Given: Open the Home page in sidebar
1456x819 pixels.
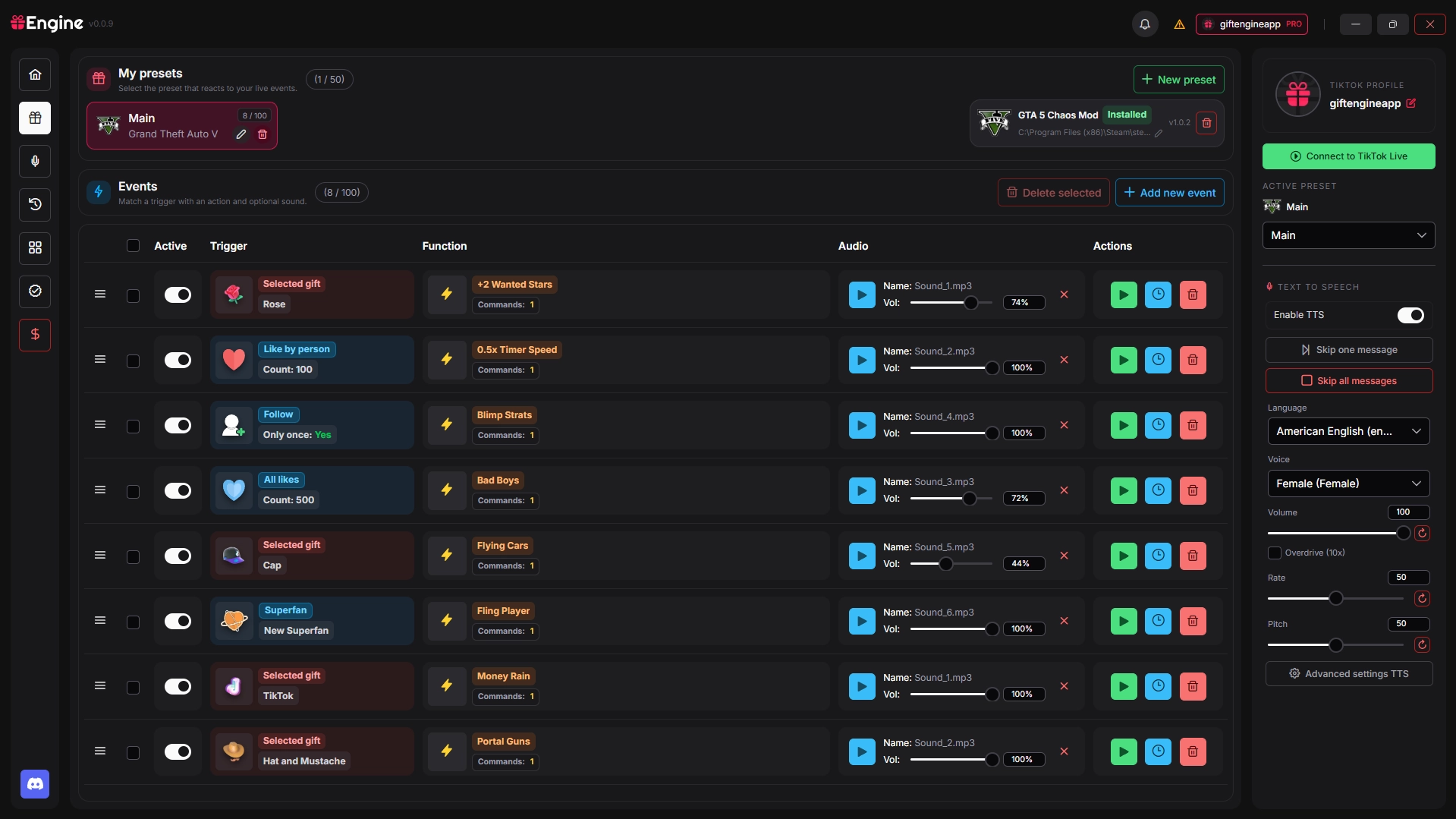Looking at the screenshot, I should (35, 74).
